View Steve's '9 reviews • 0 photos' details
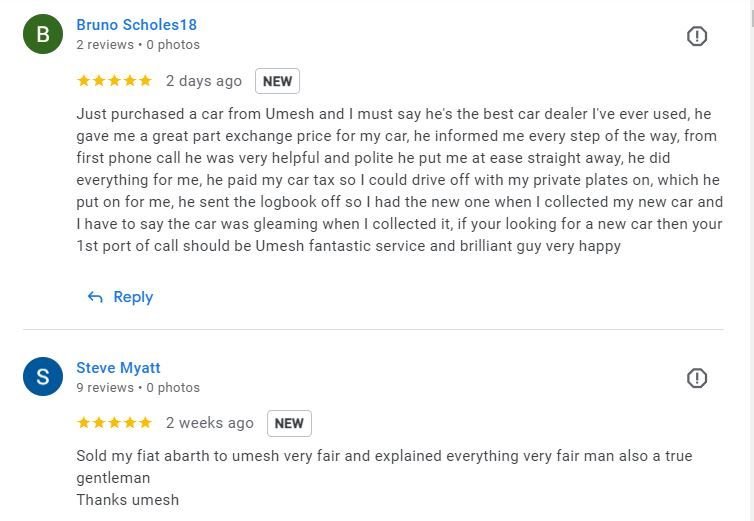 pos(138,387)
